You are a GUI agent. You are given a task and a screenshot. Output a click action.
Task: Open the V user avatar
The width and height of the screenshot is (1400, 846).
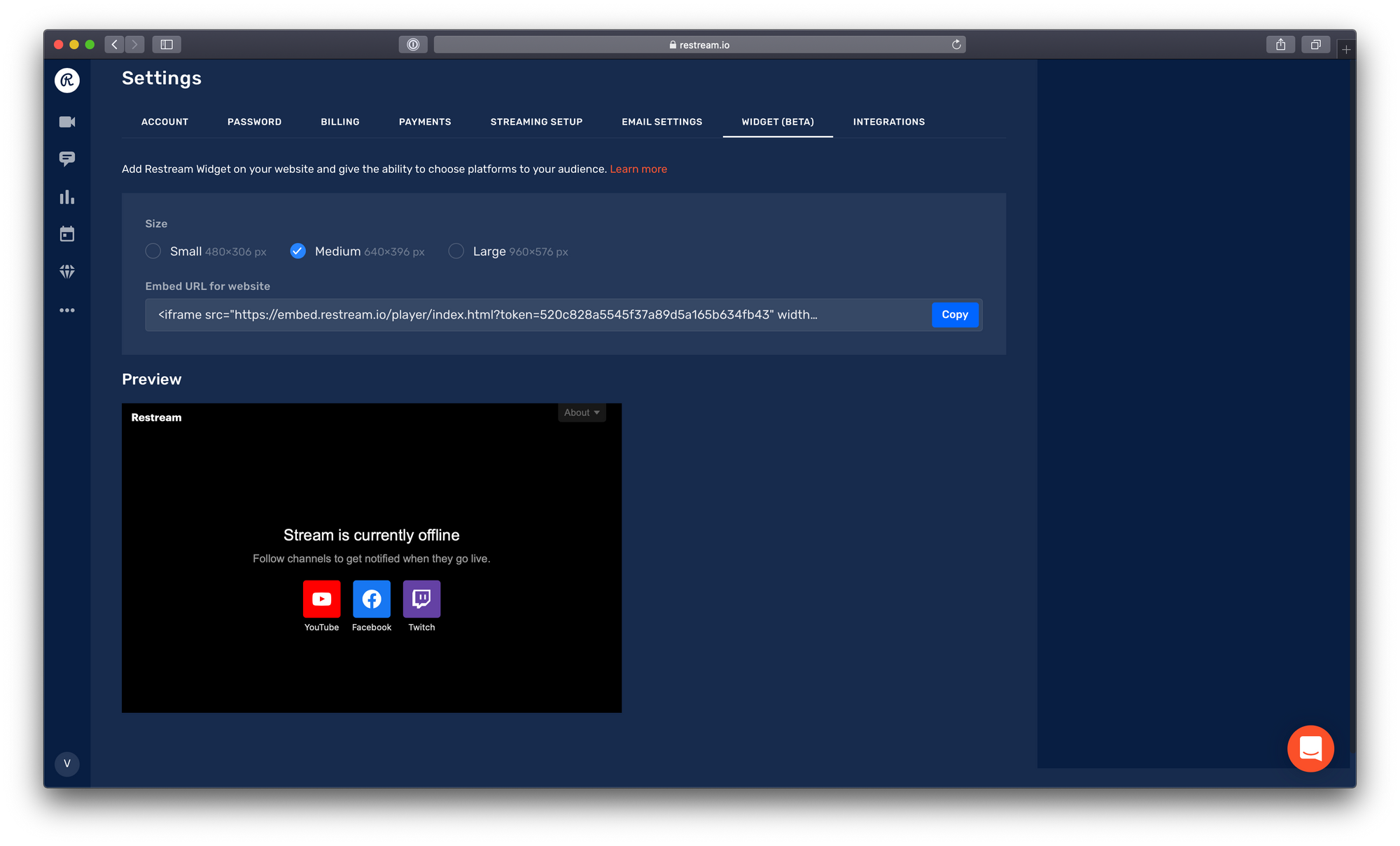(67, 763)
